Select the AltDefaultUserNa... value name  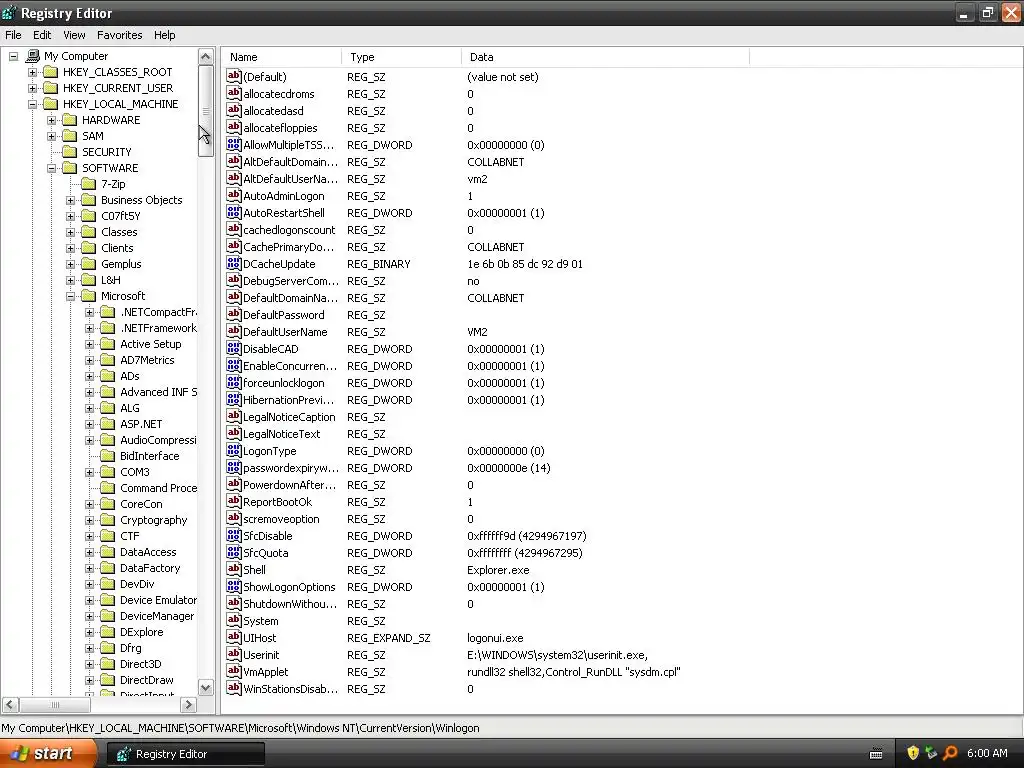[290, 179]
